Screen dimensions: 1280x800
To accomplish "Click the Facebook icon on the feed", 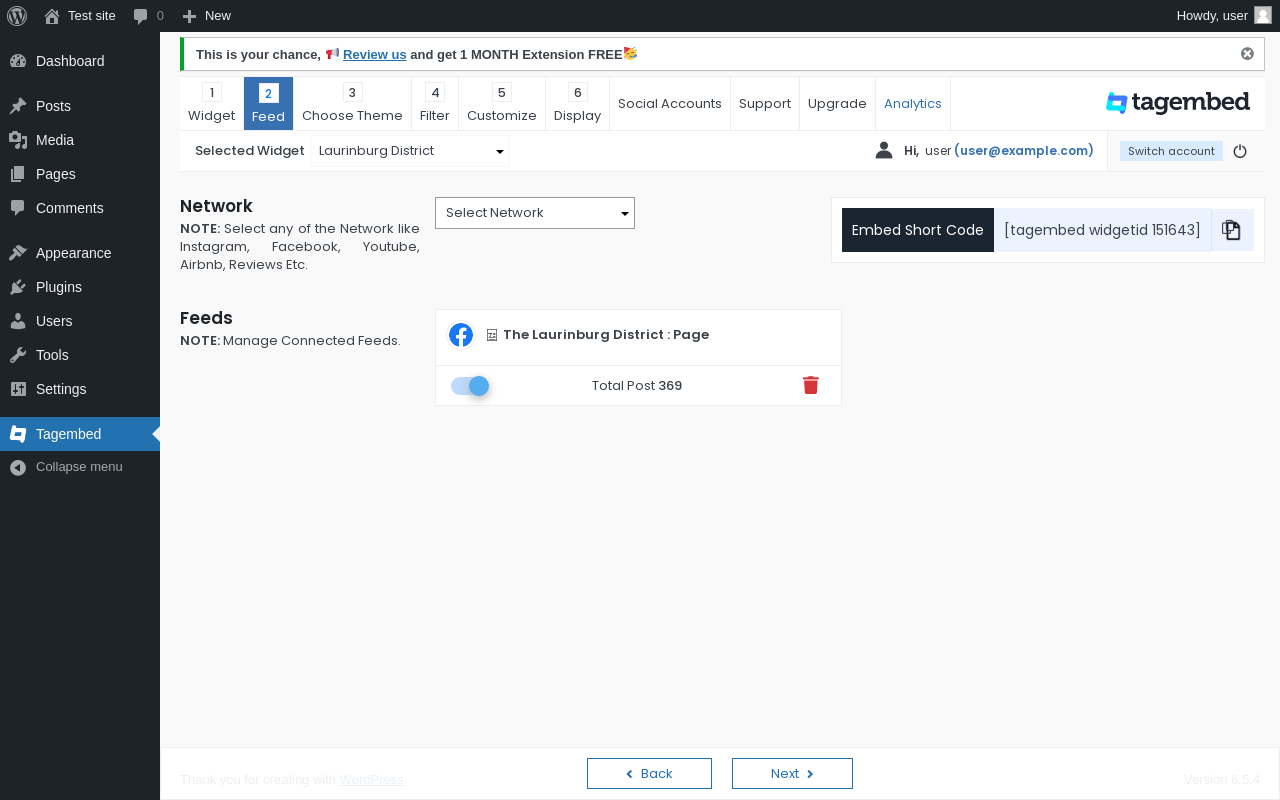I will (461, 335).
